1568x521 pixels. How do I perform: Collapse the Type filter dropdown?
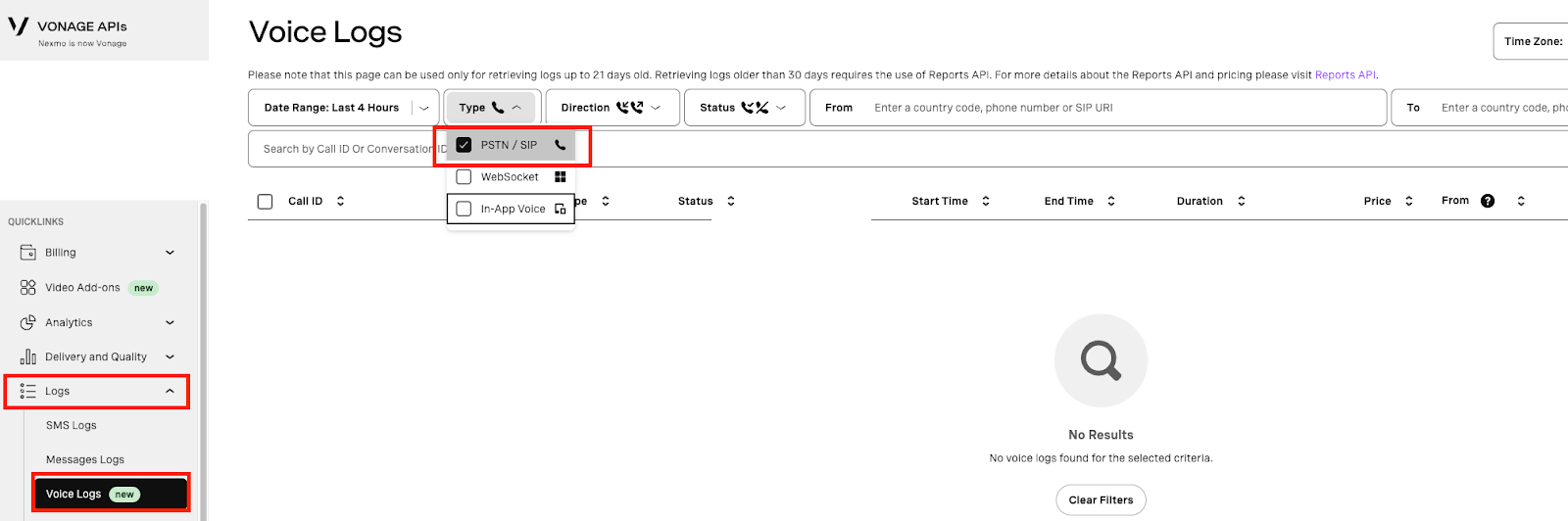(x=490, y=108)
